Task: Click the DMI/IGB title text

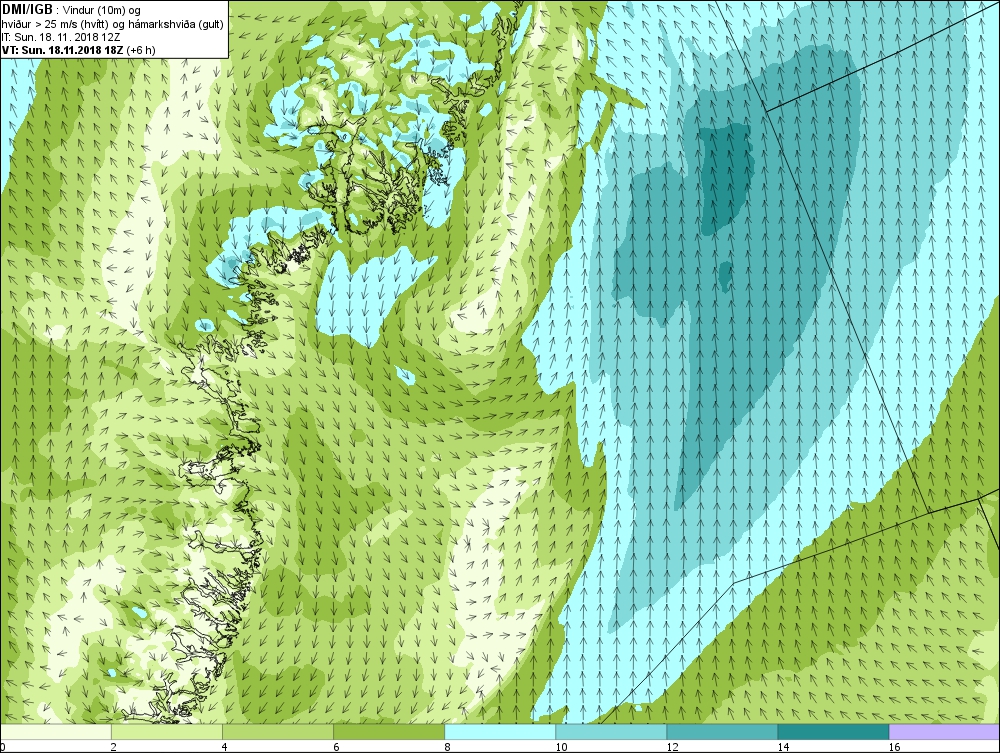Action: (x=27, y=10)
